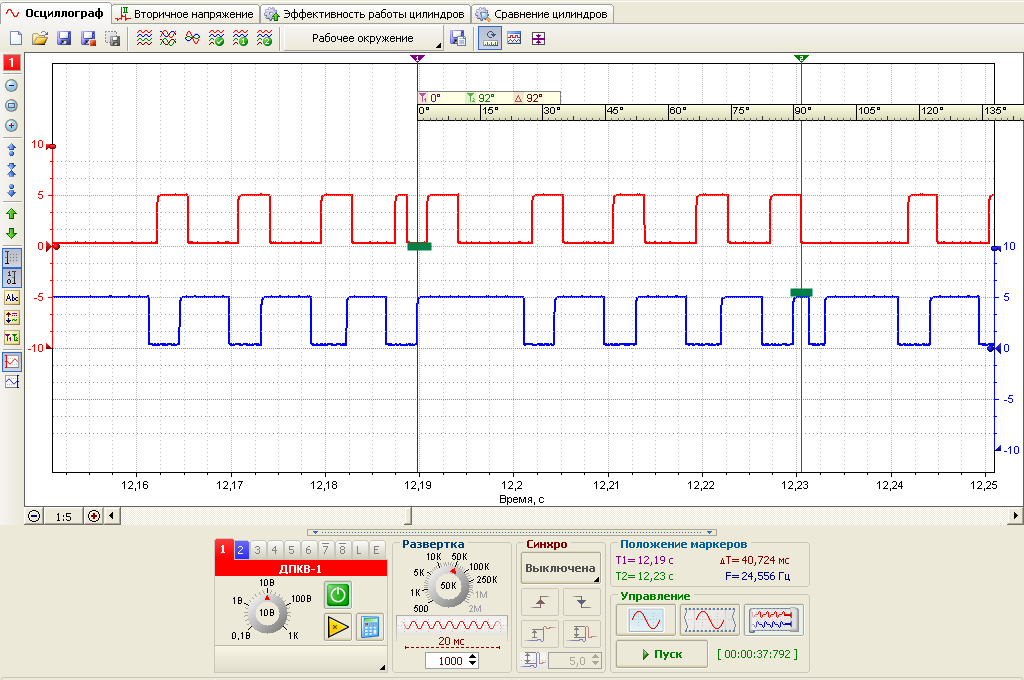Image resolution: width=1024 pixels, height=680 pixels.
Task: Click the waveforms icon with number 1 badge
Action: [x=240, y=39]
